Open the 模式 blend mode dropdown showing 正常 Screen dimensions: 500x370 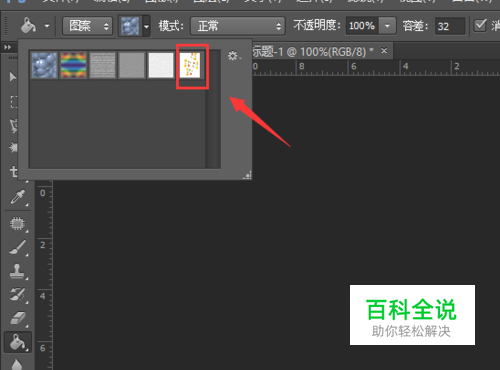coord(238,26)
